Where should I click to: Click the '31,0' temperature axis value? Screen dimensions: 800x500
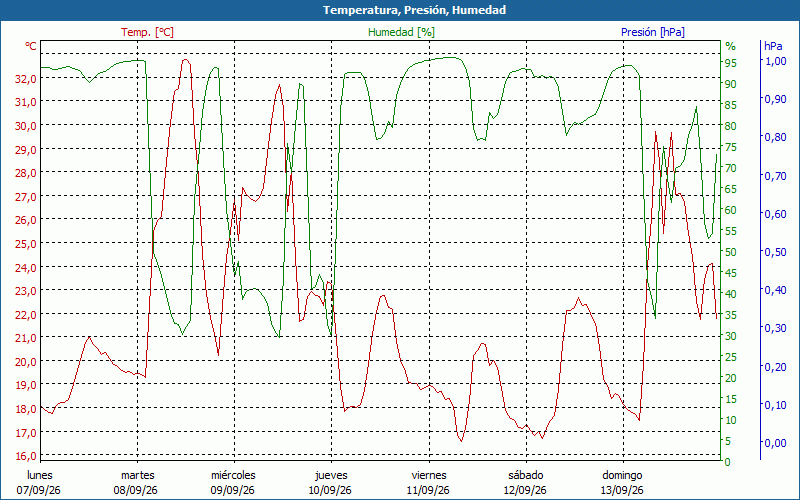26,102
